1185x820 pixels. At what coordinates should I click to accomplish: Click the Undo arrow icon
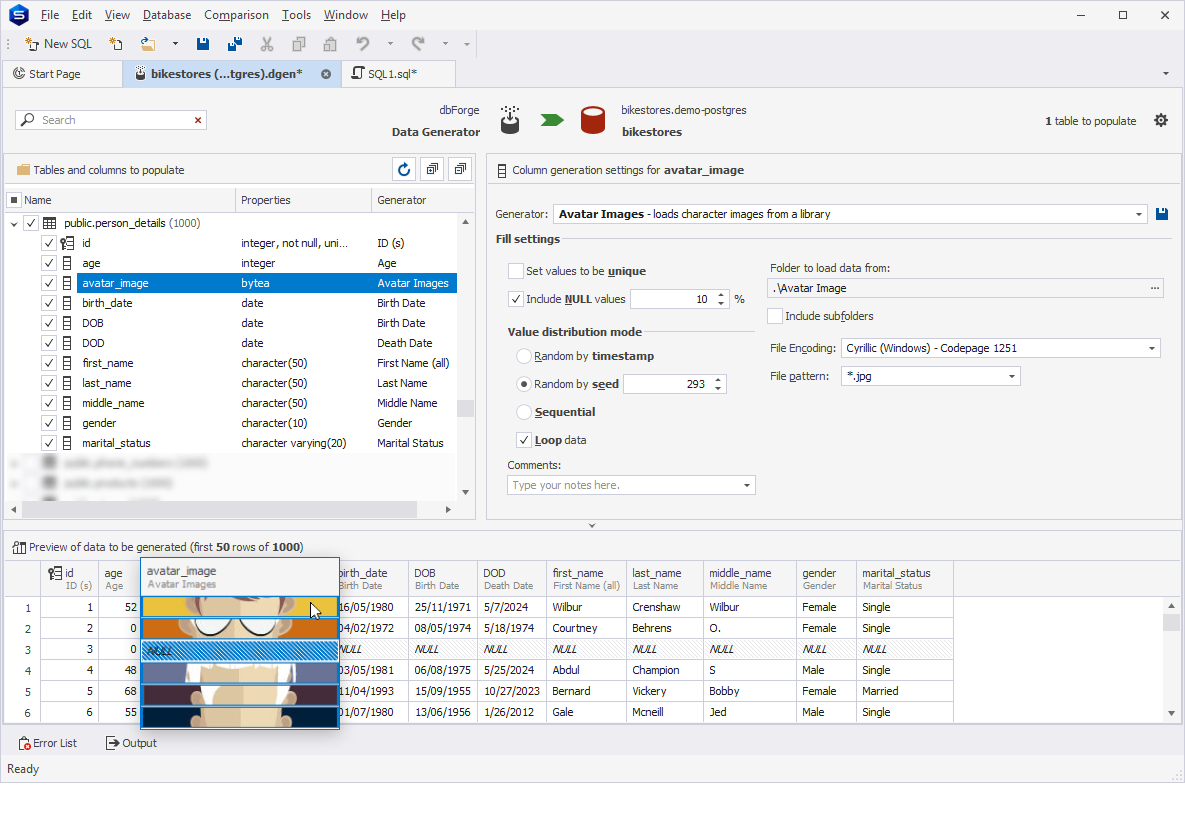363,44
